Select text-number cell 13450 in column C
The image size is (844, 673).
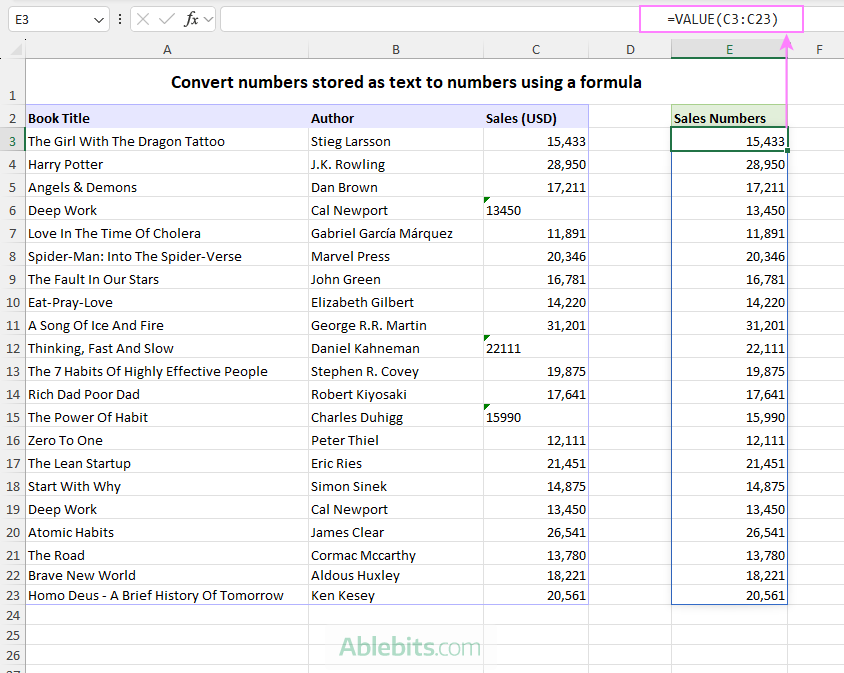pos(536,210)
